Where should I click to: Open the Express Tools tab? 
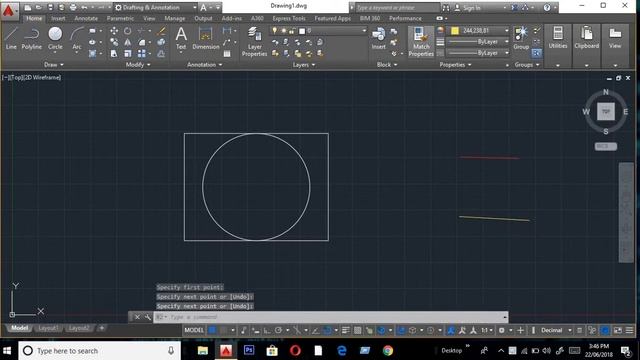tap(289, 18)
